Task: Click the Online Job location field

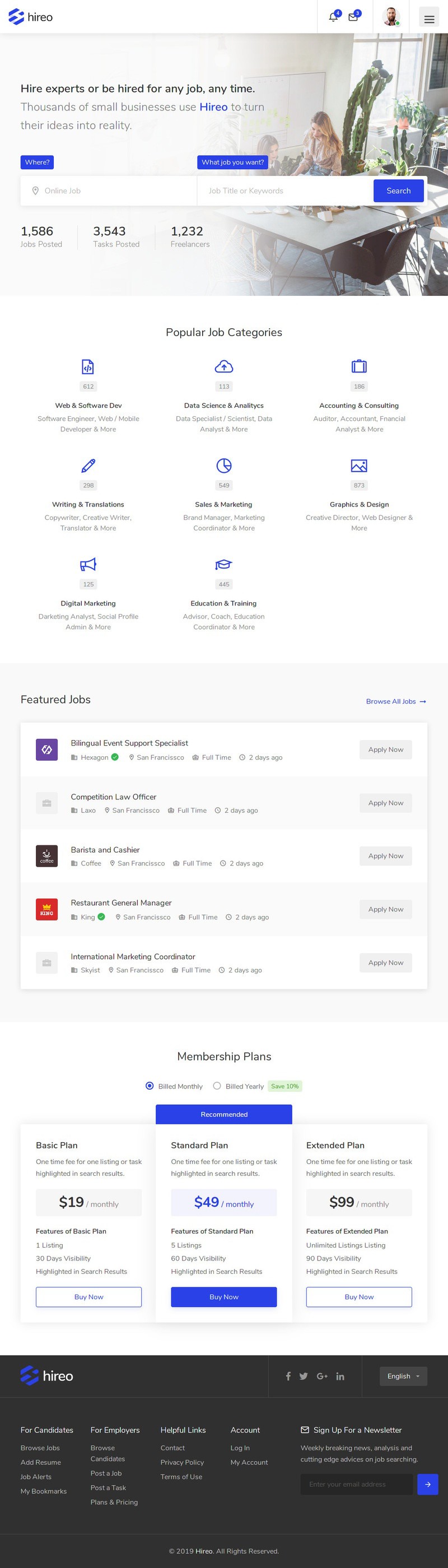Action: [109, 190]
